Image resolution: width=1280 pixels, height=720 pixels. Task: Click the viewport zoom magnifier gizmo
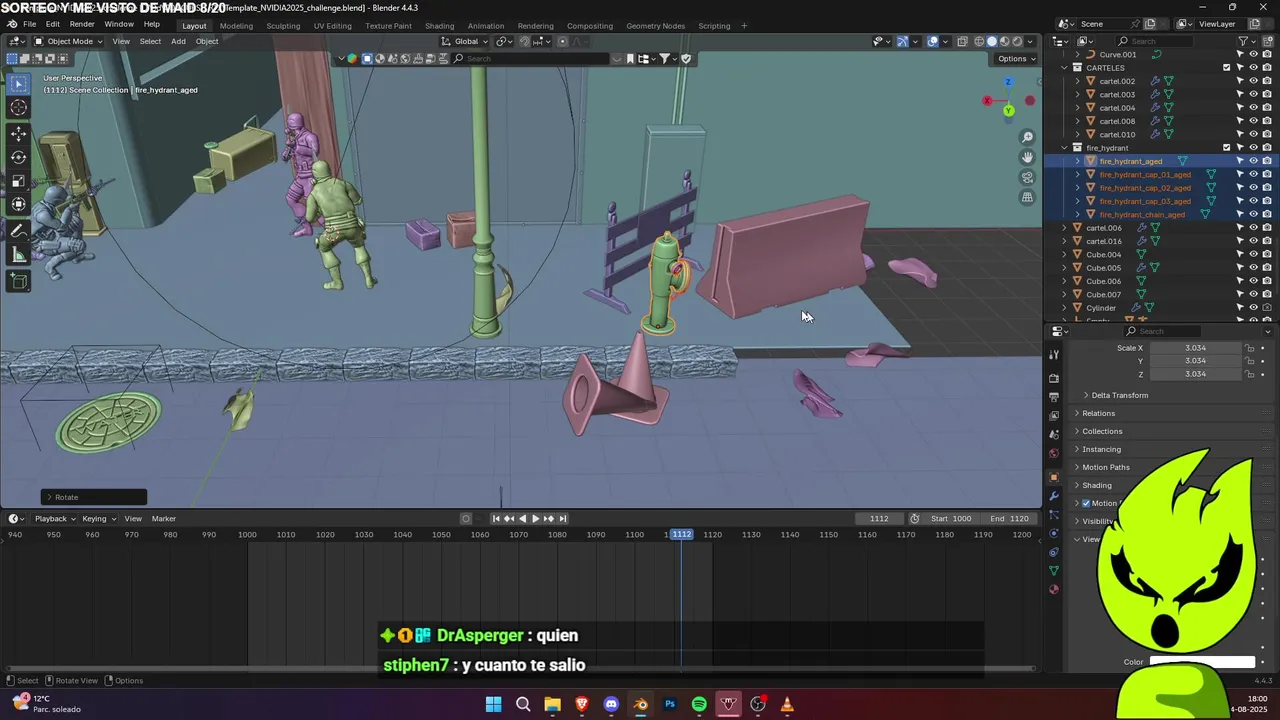(1027, 137)
